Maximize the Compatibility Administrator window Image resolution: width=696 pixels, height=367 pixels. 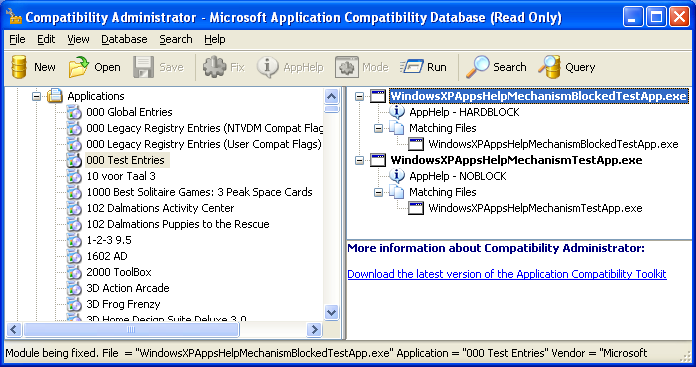pos(656,17)
